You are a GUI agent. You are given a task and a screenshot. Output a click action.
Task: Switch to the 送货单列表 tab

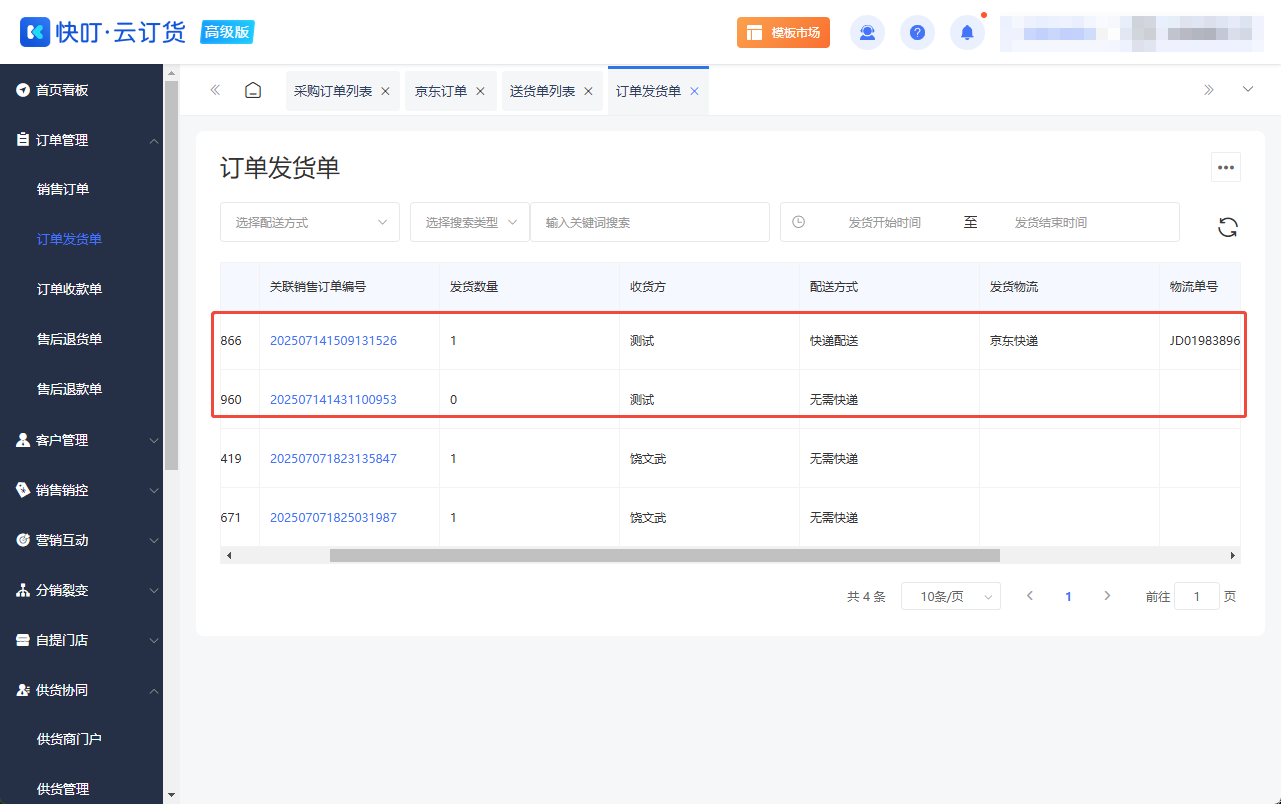pos(542,91)
